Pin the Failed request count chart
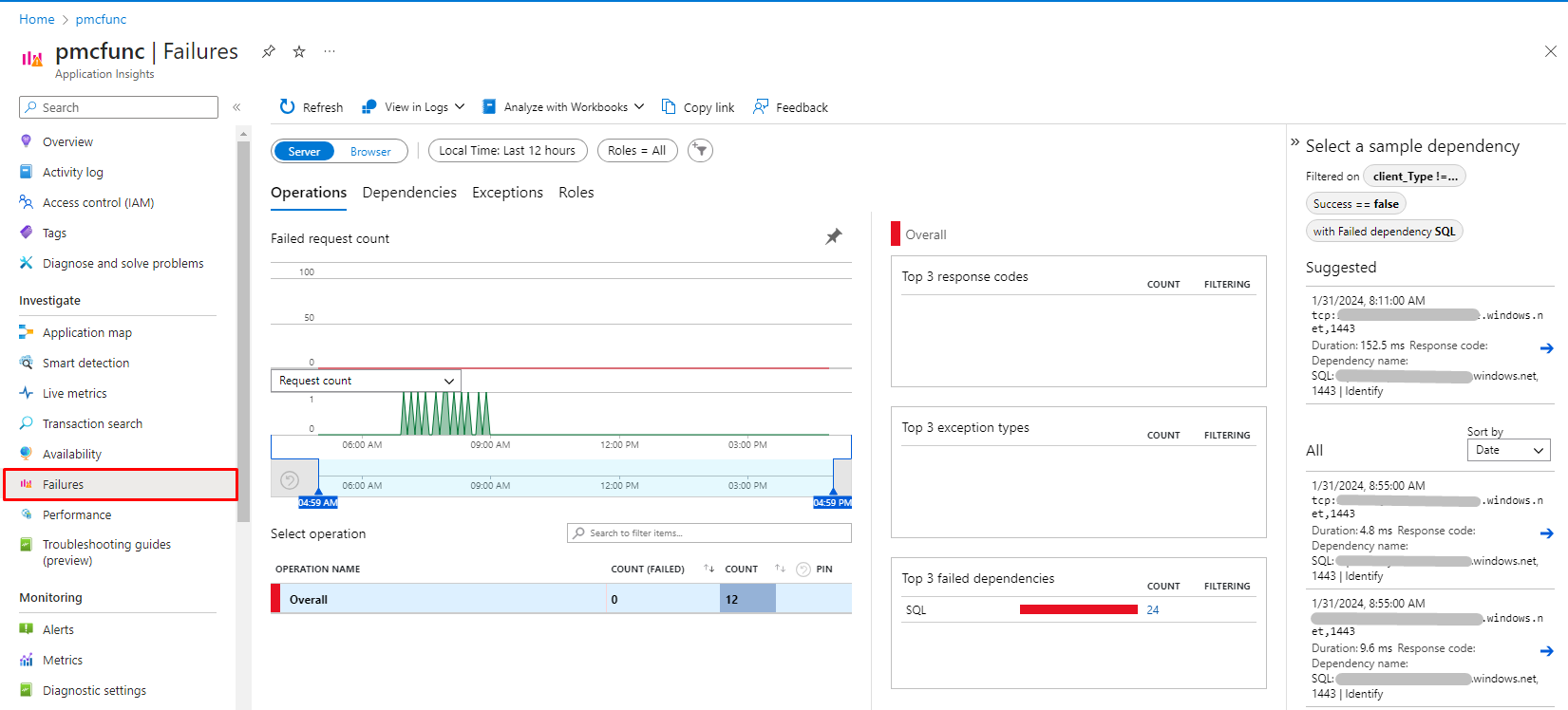Image resolution: width=1568 pixels, height=710 pixels. pos(834,236)
